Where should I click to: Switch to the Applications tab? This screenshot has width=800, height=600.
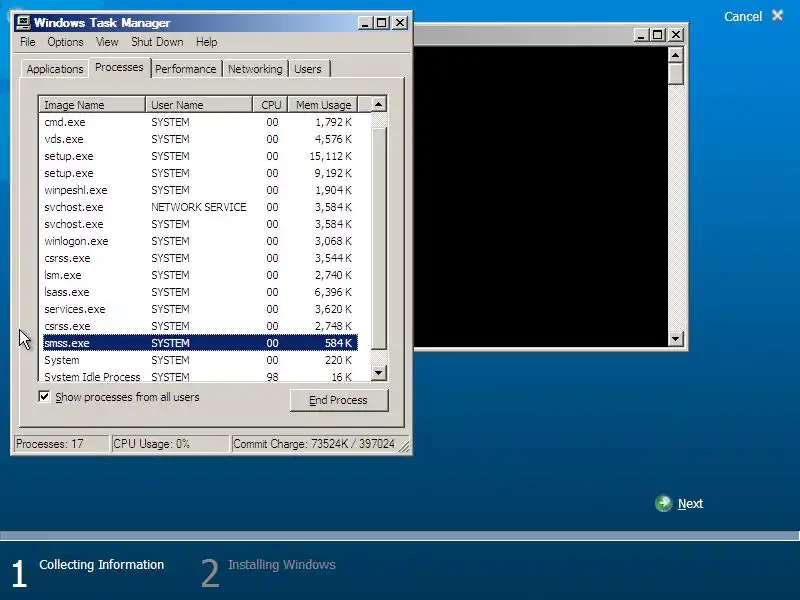tap(55, 69)
